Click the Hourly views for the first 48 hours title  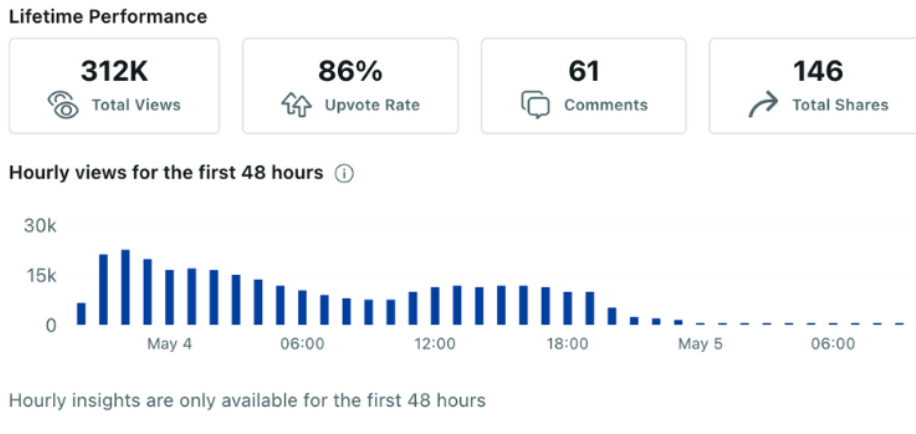pyautogui.click(x=166, y=173)
